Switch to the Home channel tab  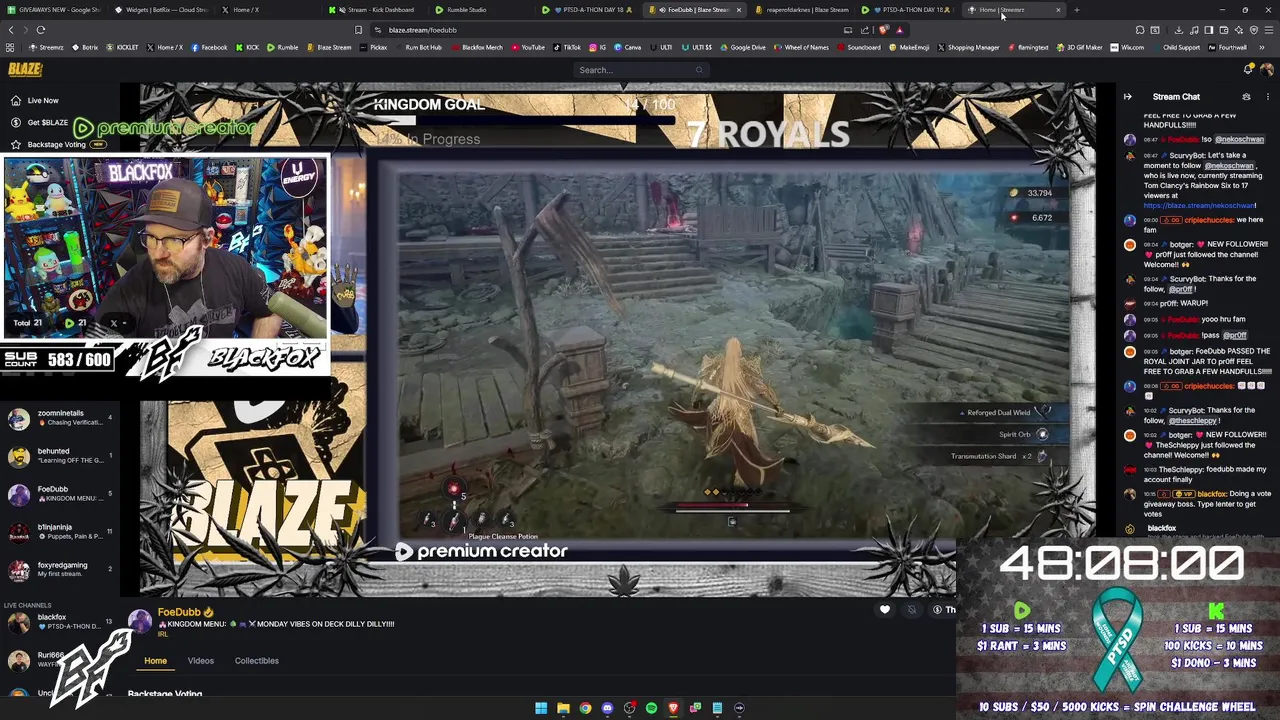tap(155, 661)
